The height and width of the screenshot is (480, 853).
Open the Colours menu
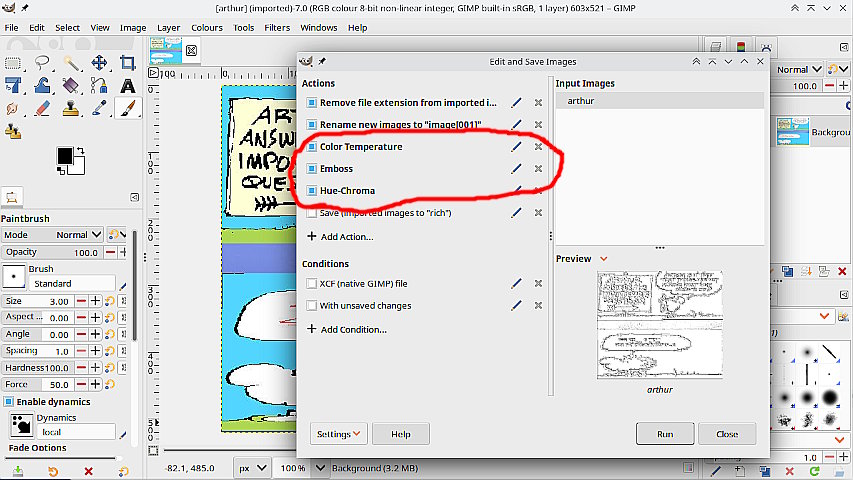point(207,27)
